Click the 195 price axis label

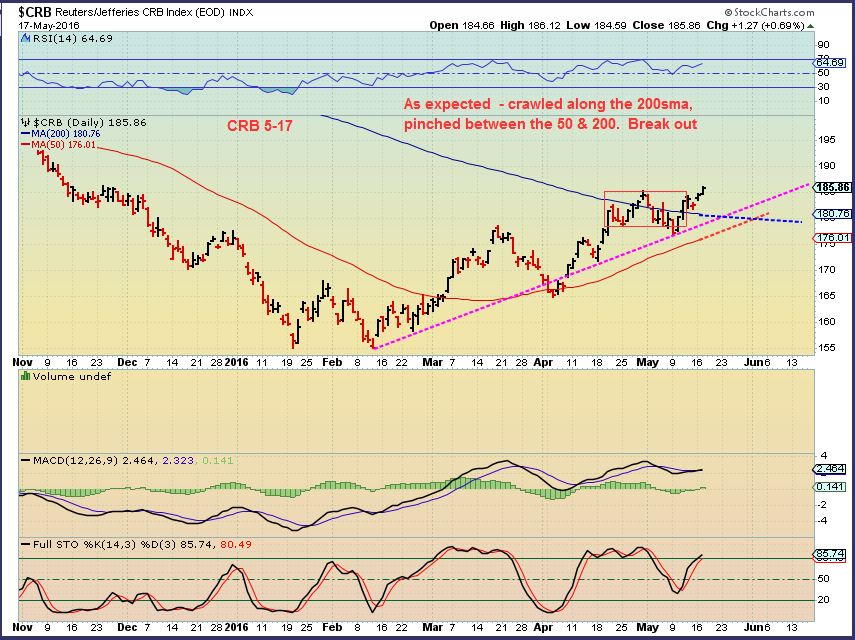coord(827,140)
